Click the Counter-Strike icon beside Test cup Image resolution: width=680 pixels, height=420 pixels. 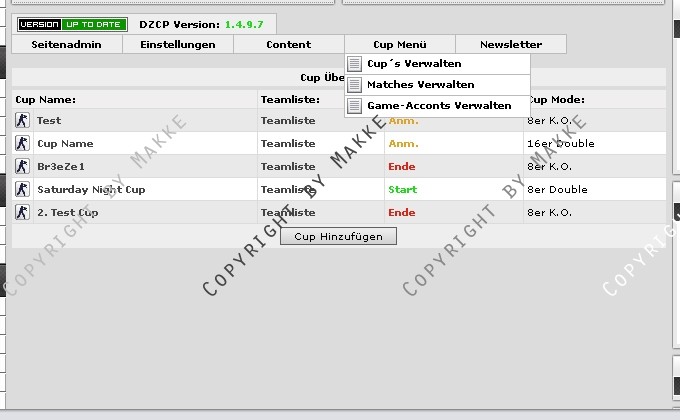click(22, 121)
